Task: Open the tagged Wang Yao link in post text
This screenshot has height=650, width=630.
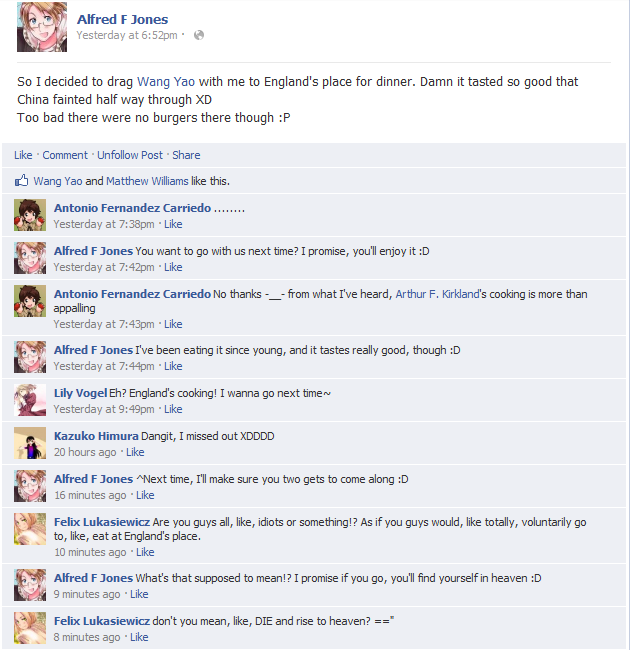Action: click(166, 82)
